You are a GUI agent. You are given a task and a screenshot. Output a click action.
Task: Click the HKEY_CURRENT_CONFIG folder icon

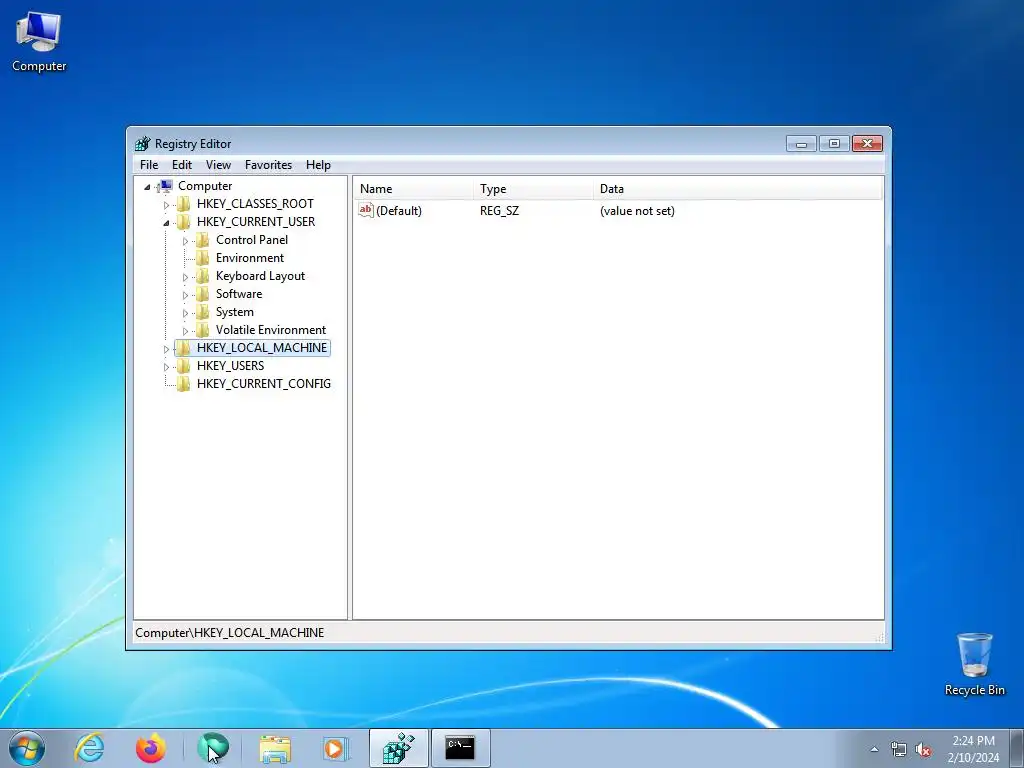click(184, 383)
